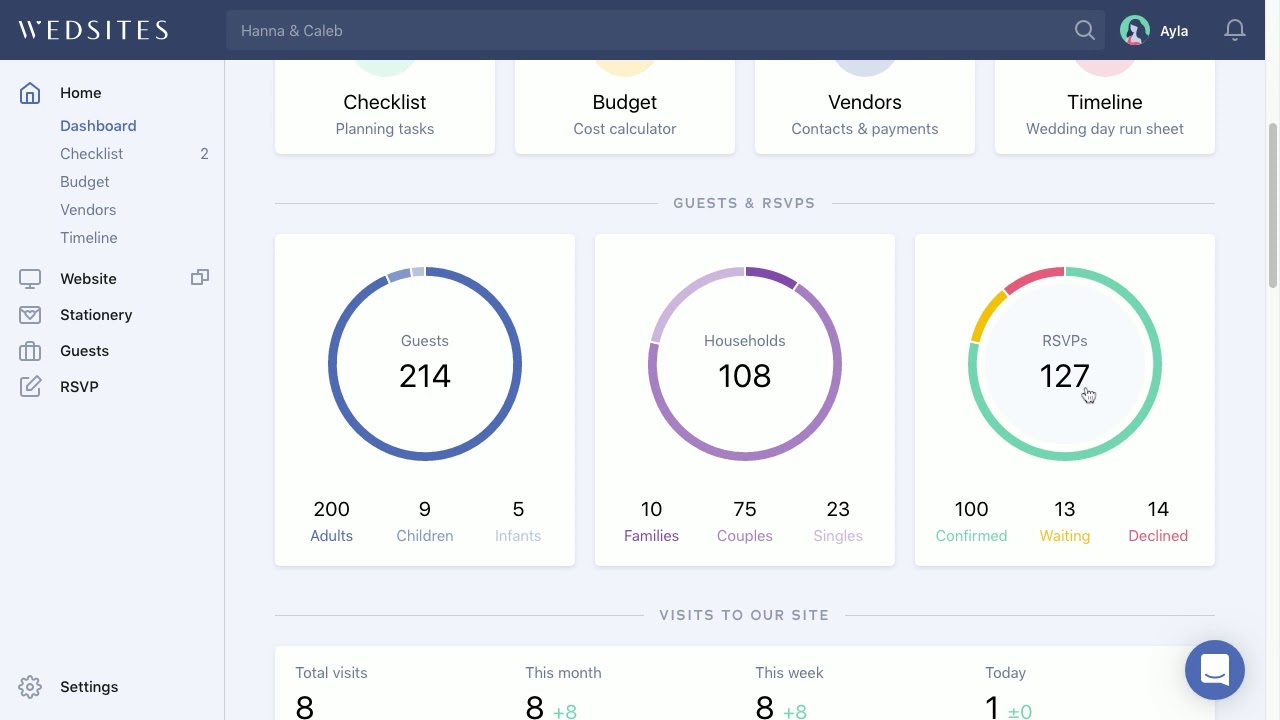Open the Checklist Planning tasks card
The height and width of the screenshot is (720, 1280).
click(385, 107)
